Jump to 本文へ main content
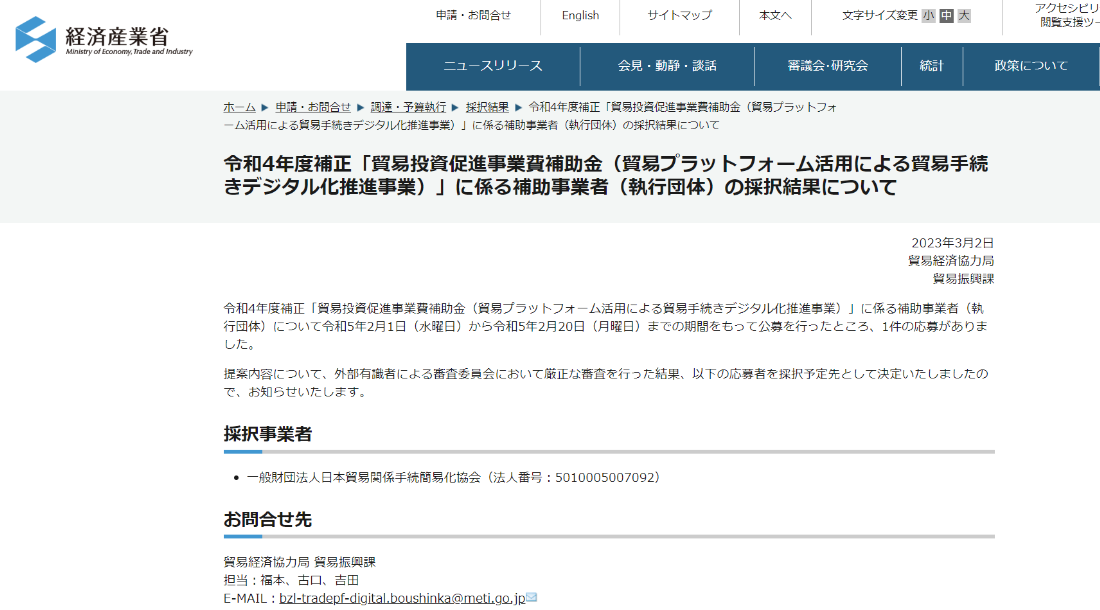Screen dimensions: 1100x610 775,15
